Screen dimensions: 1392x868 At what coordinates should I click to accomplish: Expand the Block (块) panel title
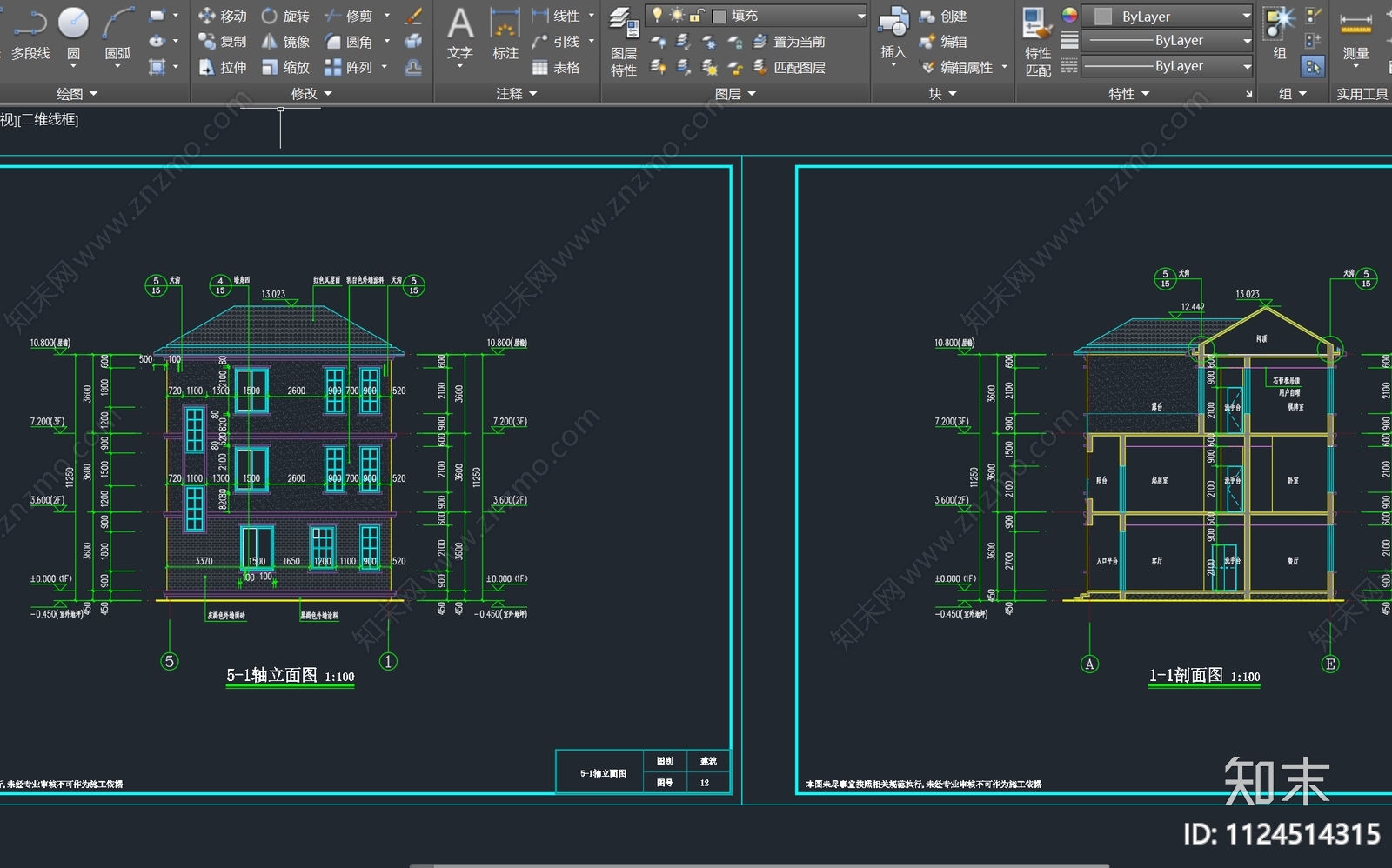tap(943, 94)
